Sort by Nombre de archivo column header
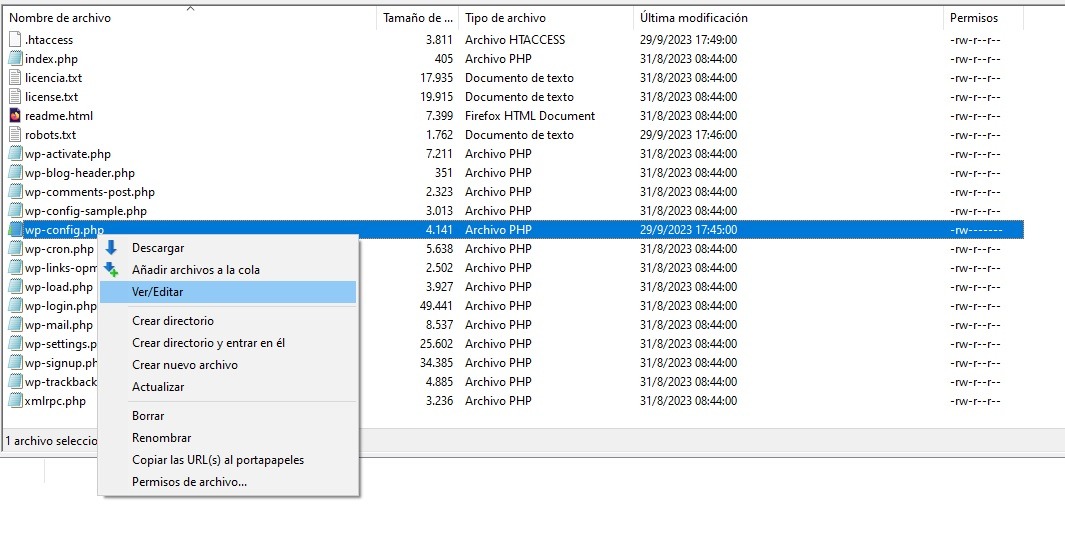This screenshot has height=540, width=1065. (x=60, y=18)
